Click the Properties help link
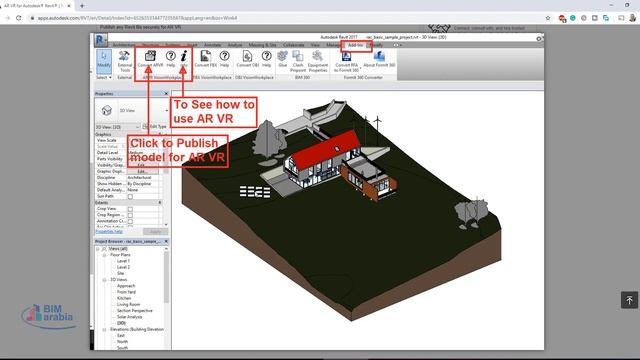This screenshot has width=640, height=360. coord(109,231)
